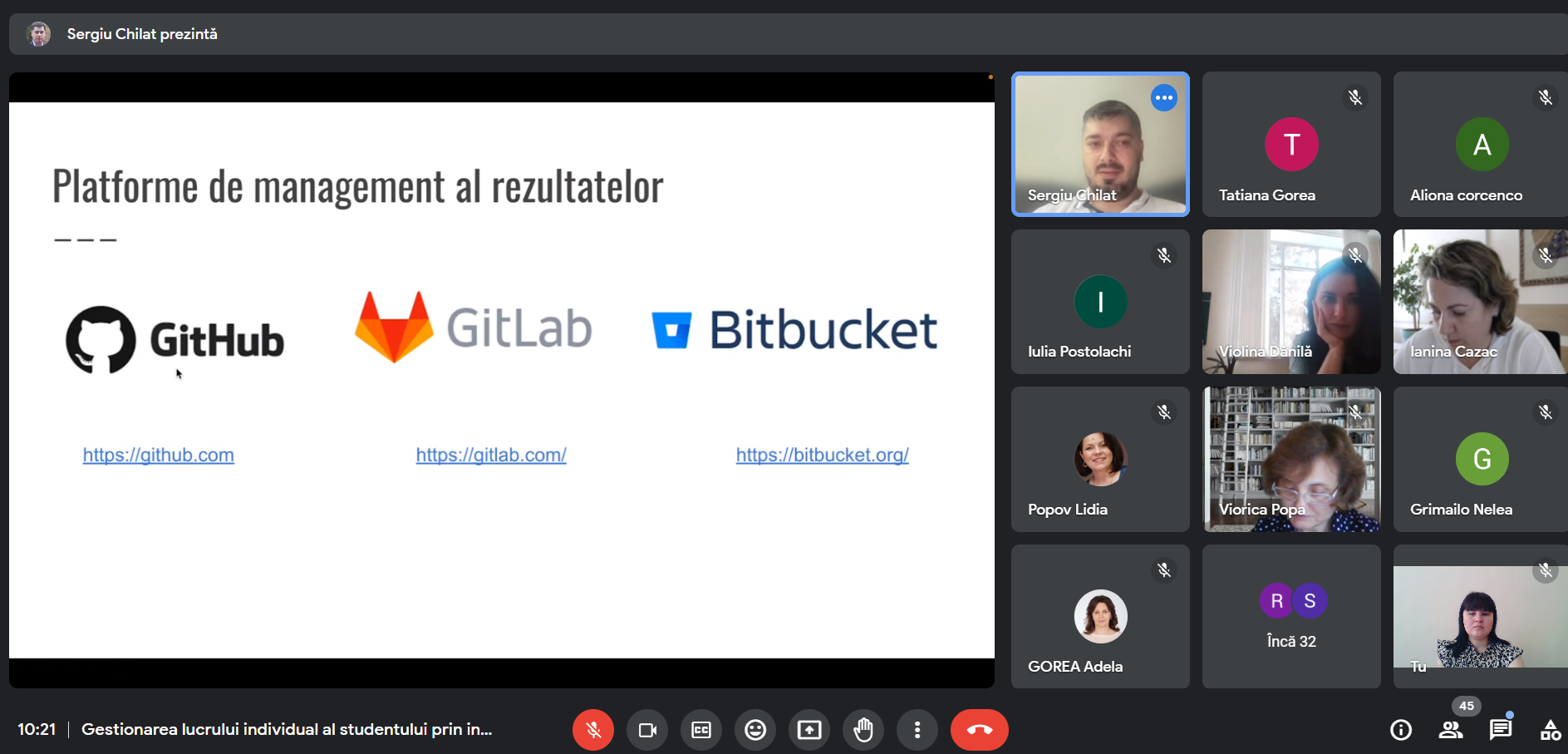Image resolution: width=1568 pixels, height=754 pixels.
Task: Select Viorica Popa's video tile
Action: pyautogui.click(x=1291, y=459)
